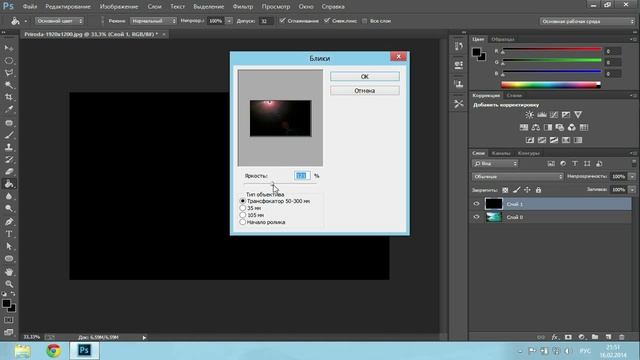
Task: Open the layer Непрозрачность dropdown arrow
Action: click(x=632, y=176)
